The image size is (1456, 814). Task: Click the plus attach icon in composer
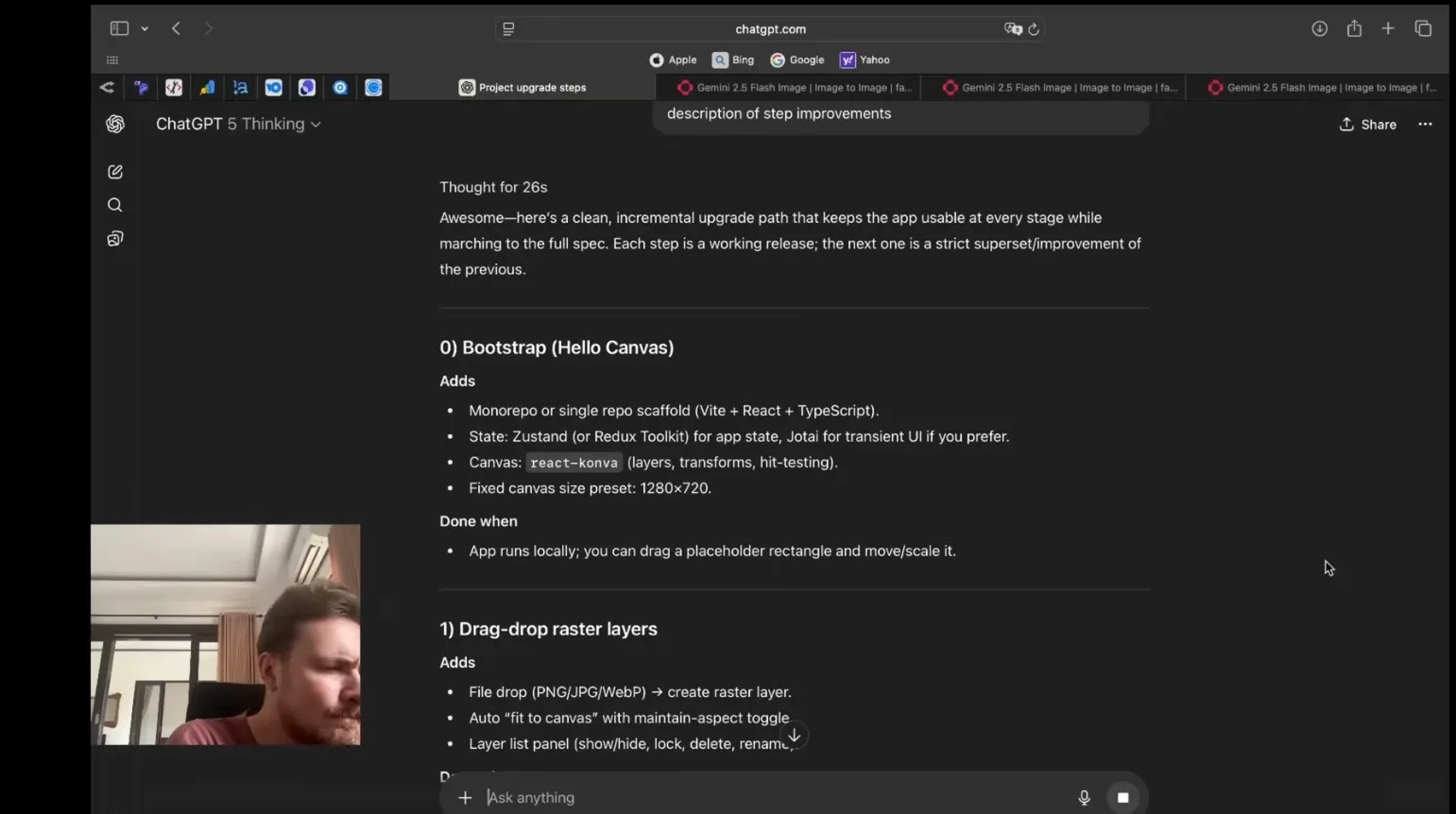click(x=465, y=798)
